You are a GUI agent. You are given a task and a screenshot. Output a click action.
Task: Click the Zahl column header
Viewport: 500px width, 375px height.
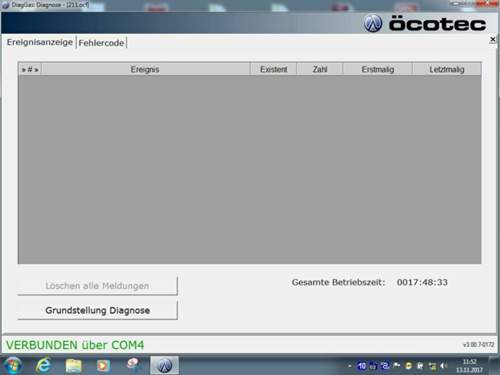(320, 69)
